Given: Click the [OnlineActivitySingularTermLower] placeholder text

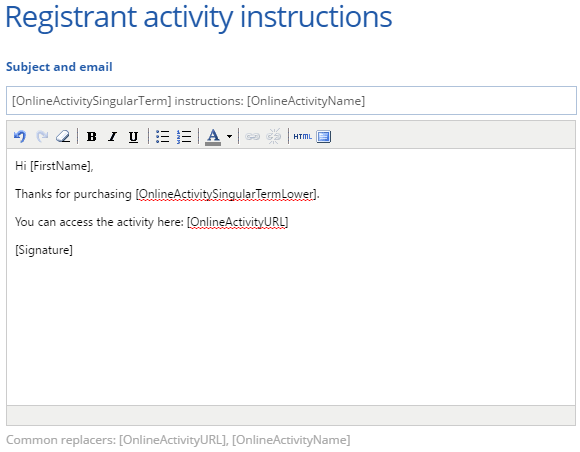Looking at the screenshot, I should click(226, 194).
